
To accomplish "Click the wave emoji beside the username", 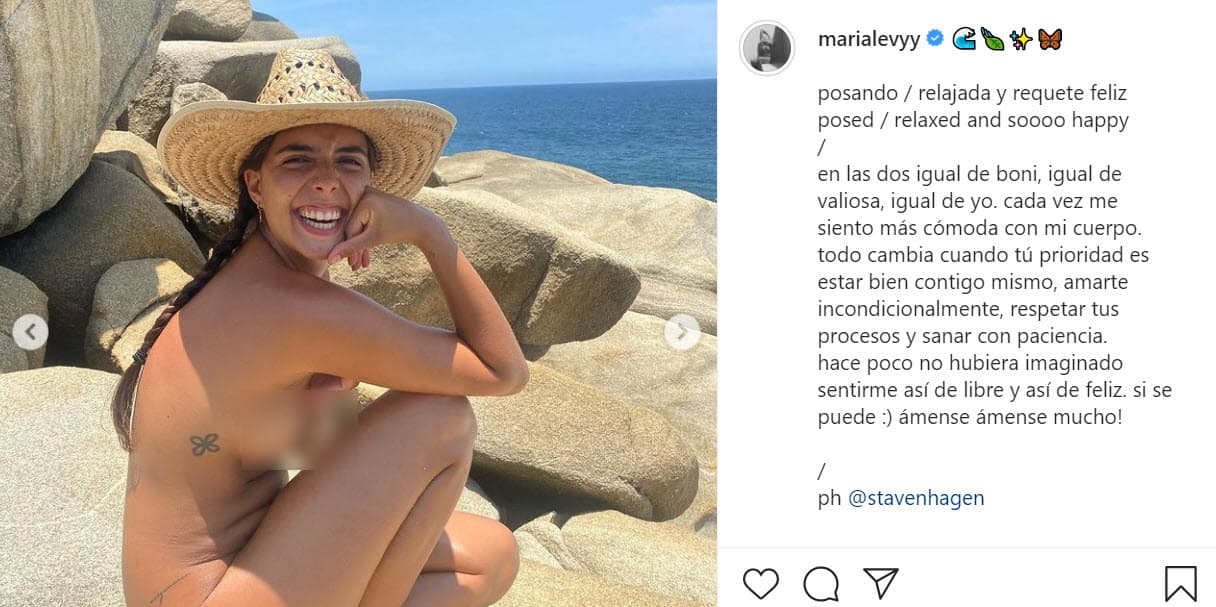I will tap(964, 38).
